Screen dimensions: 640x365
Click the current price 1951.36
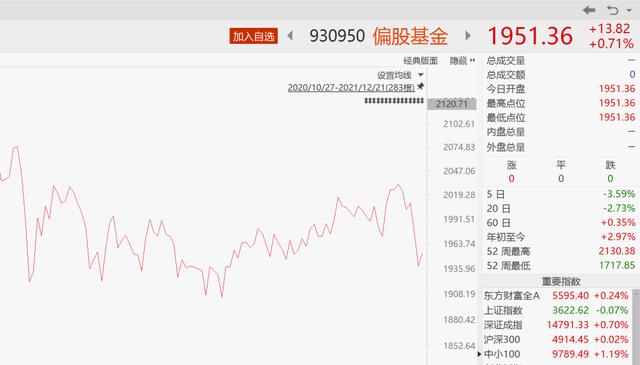pyautogui.click(x=530, y=36)
